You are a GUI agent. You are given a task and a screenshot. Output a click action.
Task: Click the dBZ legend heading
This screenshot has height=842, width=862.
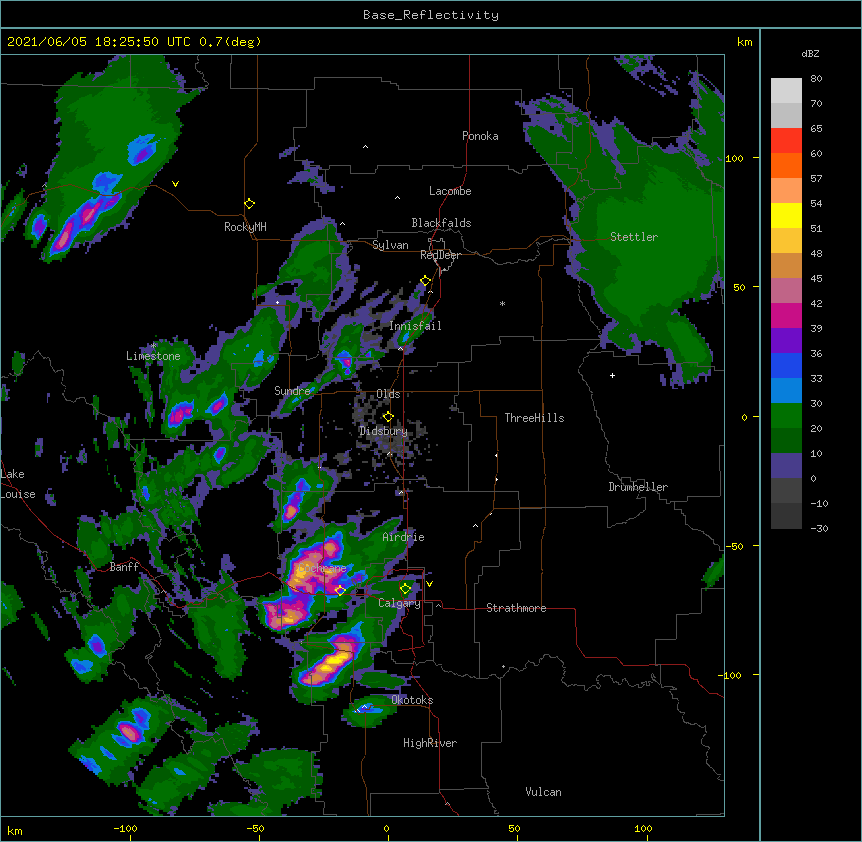point(810,53)
